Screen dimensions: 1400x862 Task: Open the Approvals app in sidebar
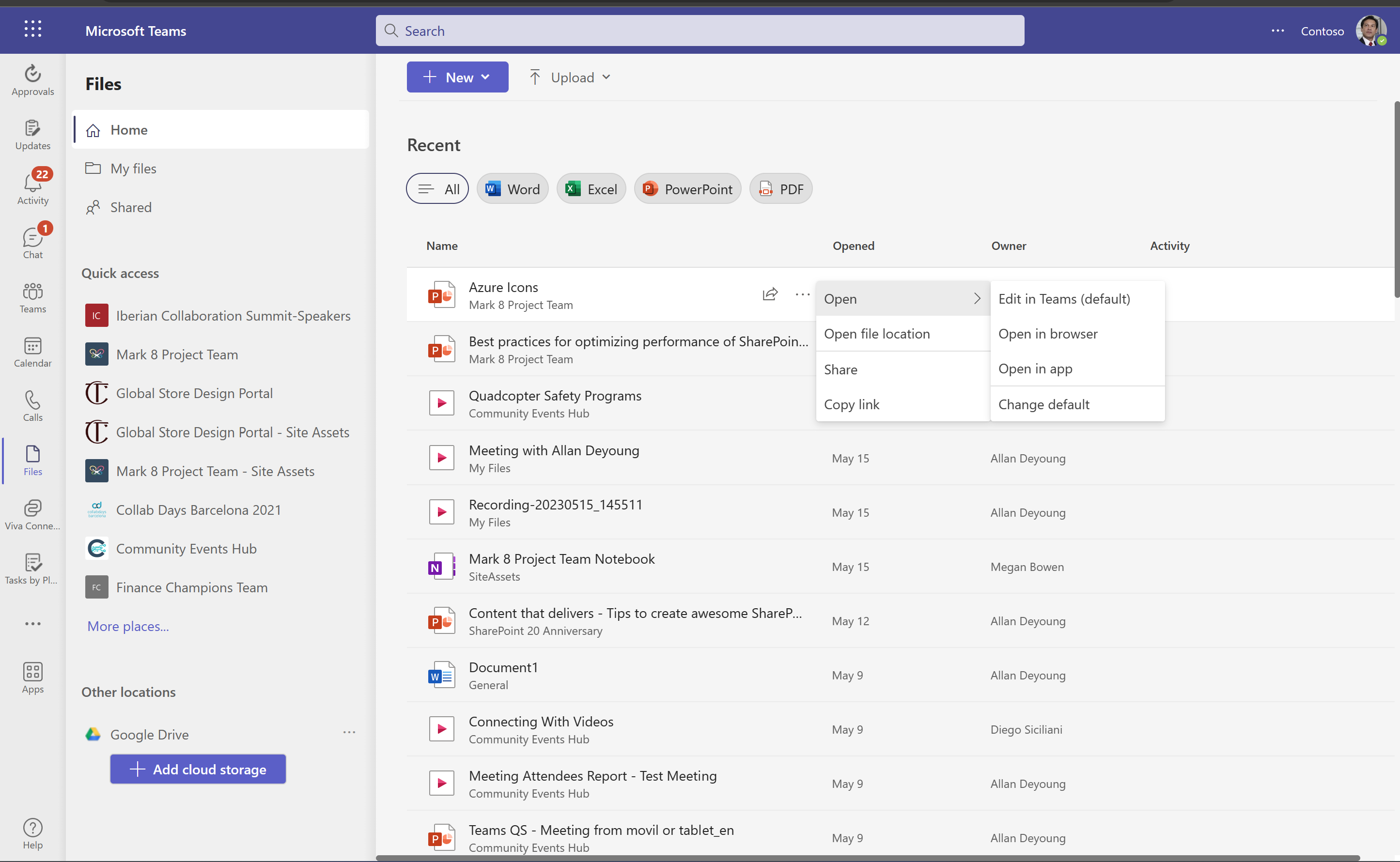click(32, 79)
